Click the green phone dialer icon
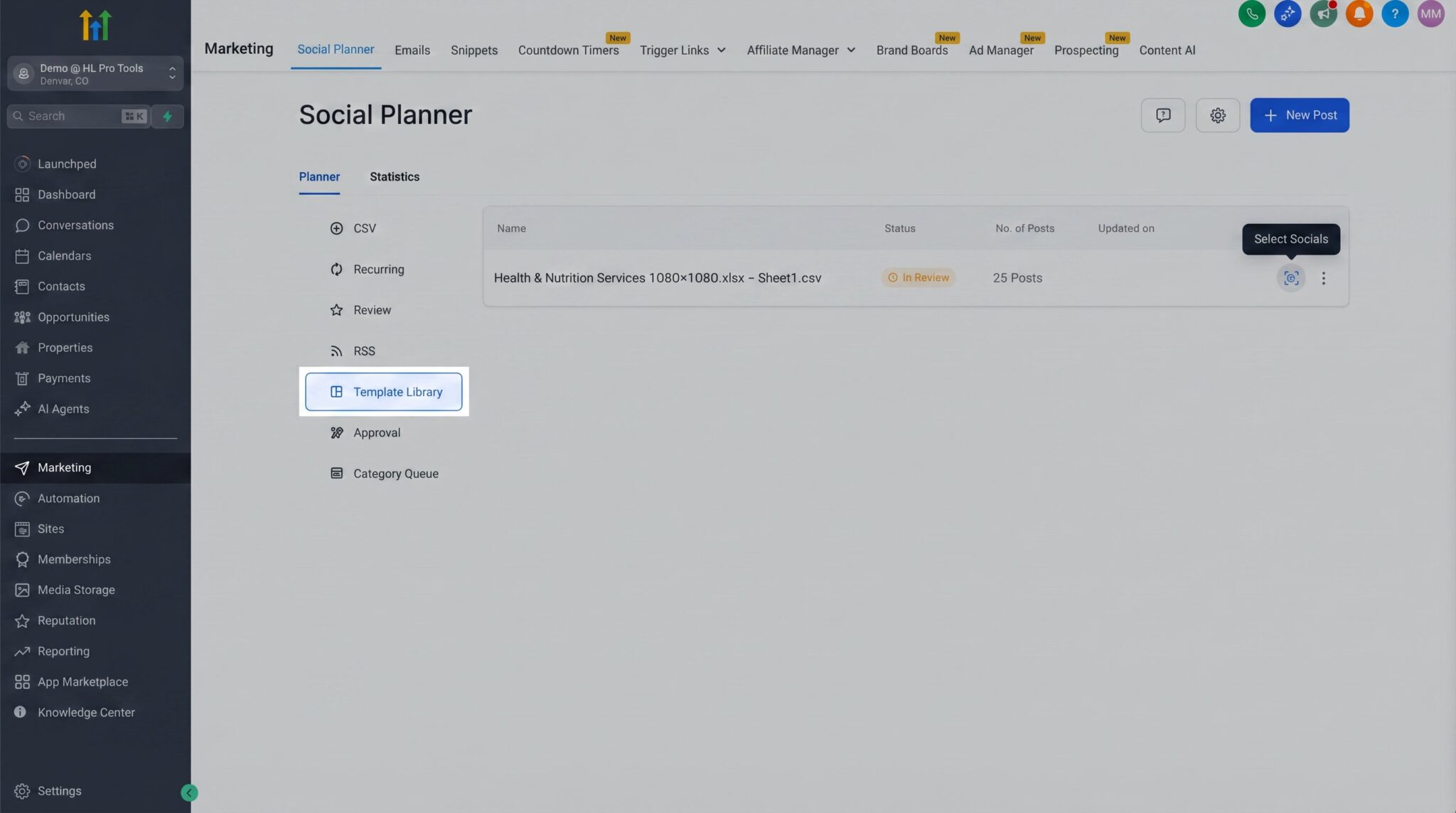The height and width of the screenshot is (813, 1456). [x=1251, y=14]
